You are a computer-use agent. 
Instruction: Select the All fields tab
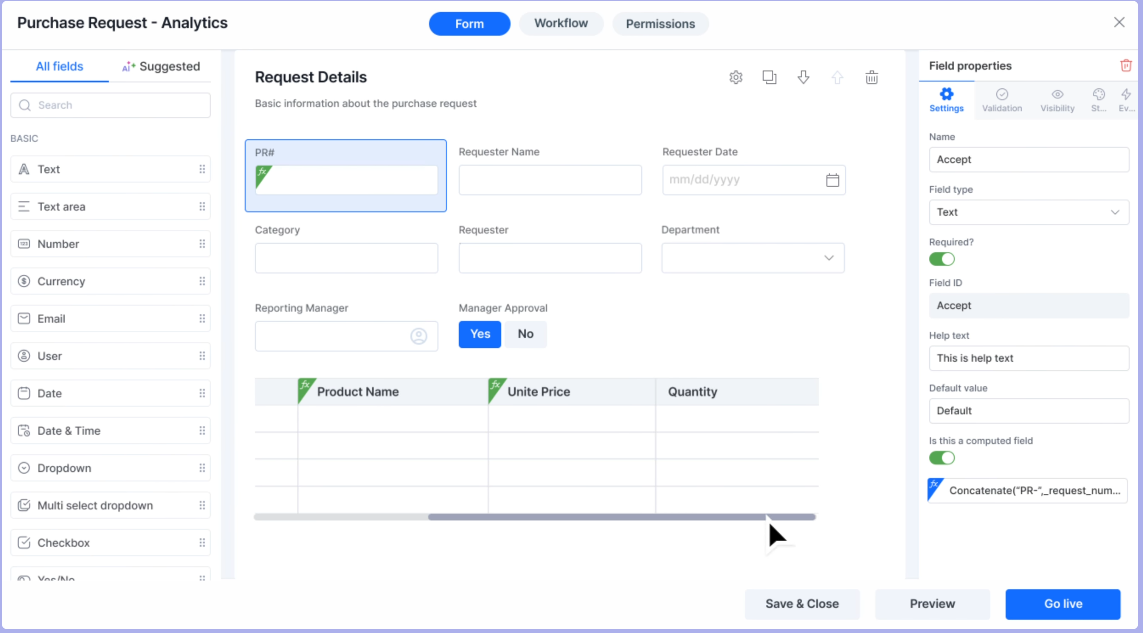pos(60,66)
